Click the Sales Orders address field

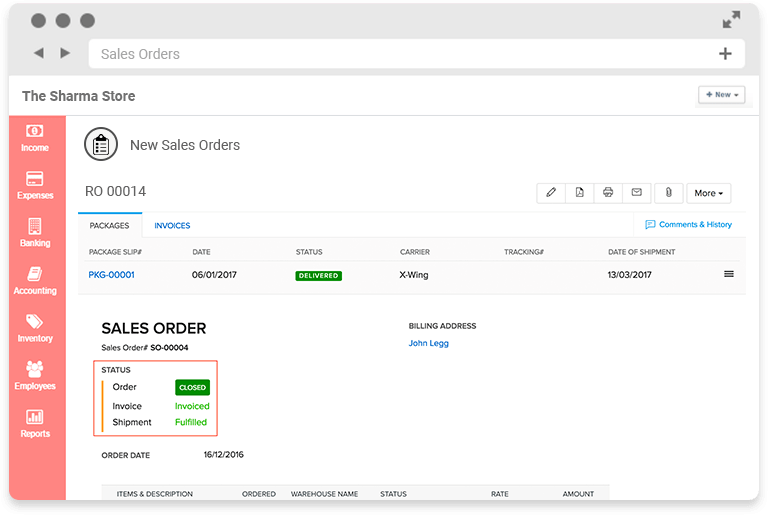point(400,54)
